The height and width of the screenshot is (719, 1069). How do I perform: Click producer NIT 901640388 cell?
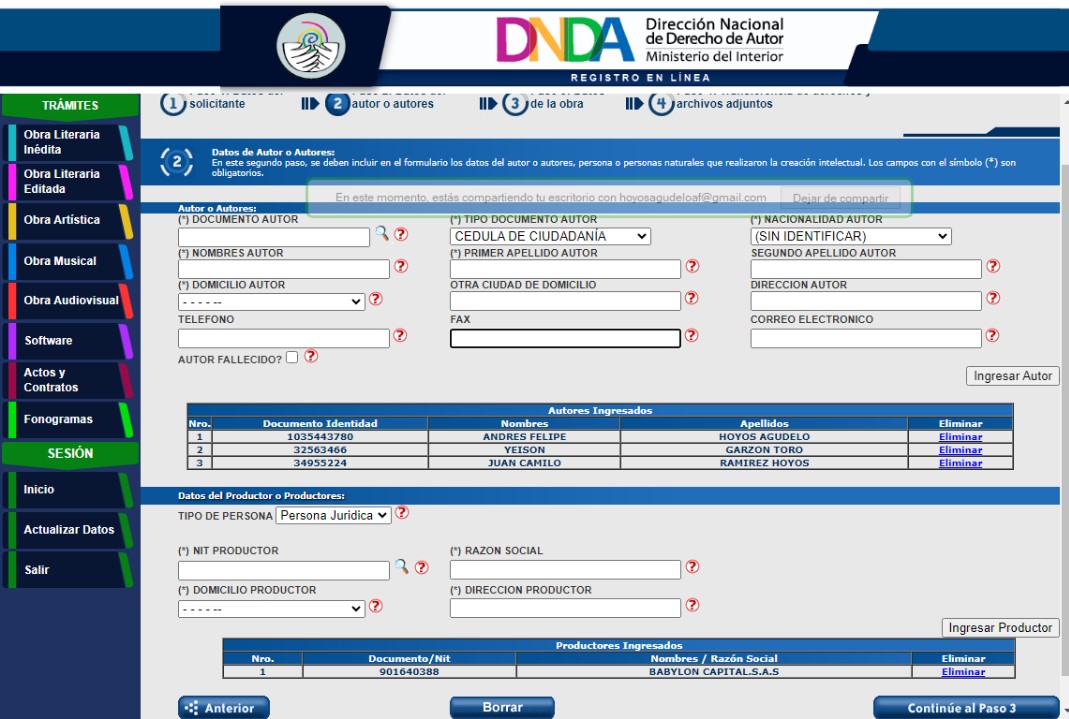coord(409,672)
